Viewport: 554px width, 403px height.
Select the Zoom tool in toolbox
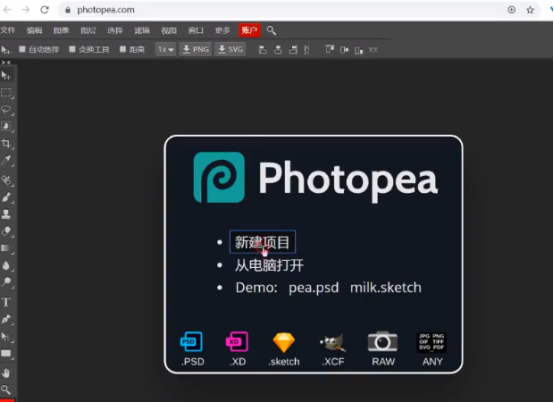click(x=6, y=390)
